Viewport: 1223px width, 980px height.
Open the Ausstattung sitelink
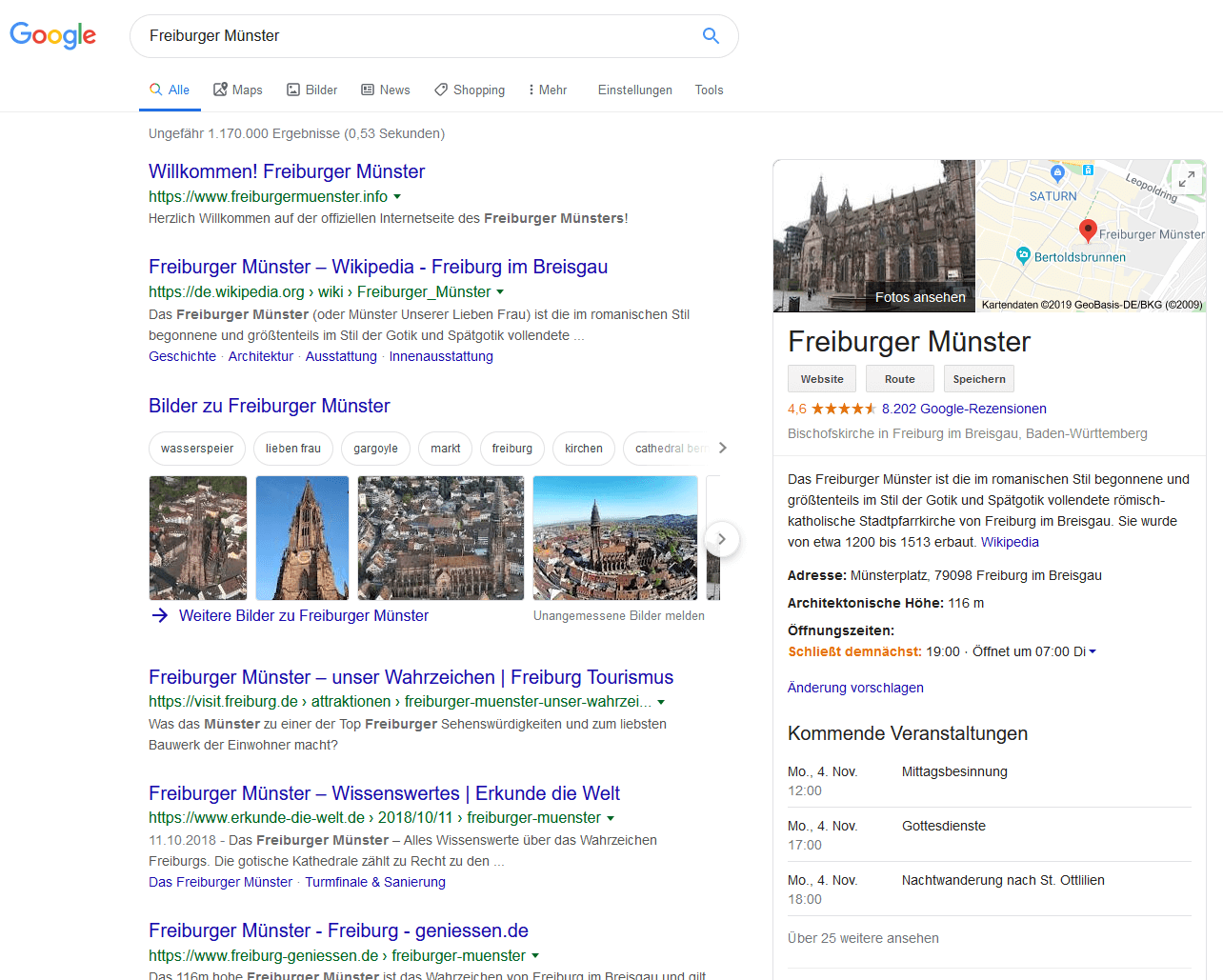point(341,356)
